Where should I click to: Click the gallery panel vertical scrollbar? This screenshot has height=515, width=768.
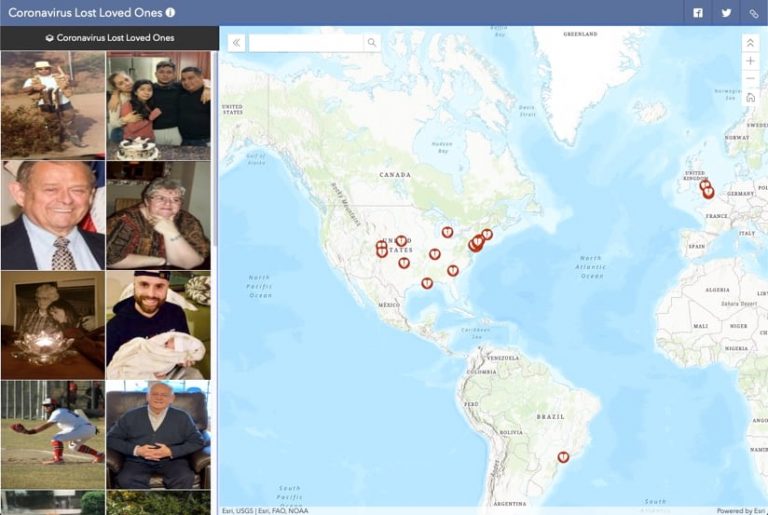(215, 149)
